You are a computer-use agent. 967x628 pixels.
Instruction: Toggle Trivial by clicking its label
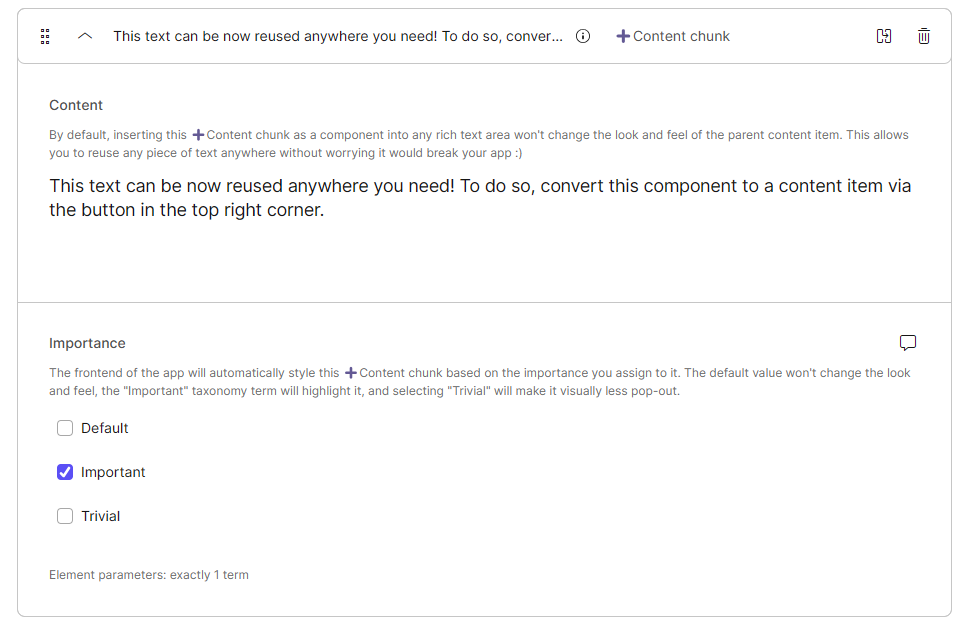tap(100, 515)
